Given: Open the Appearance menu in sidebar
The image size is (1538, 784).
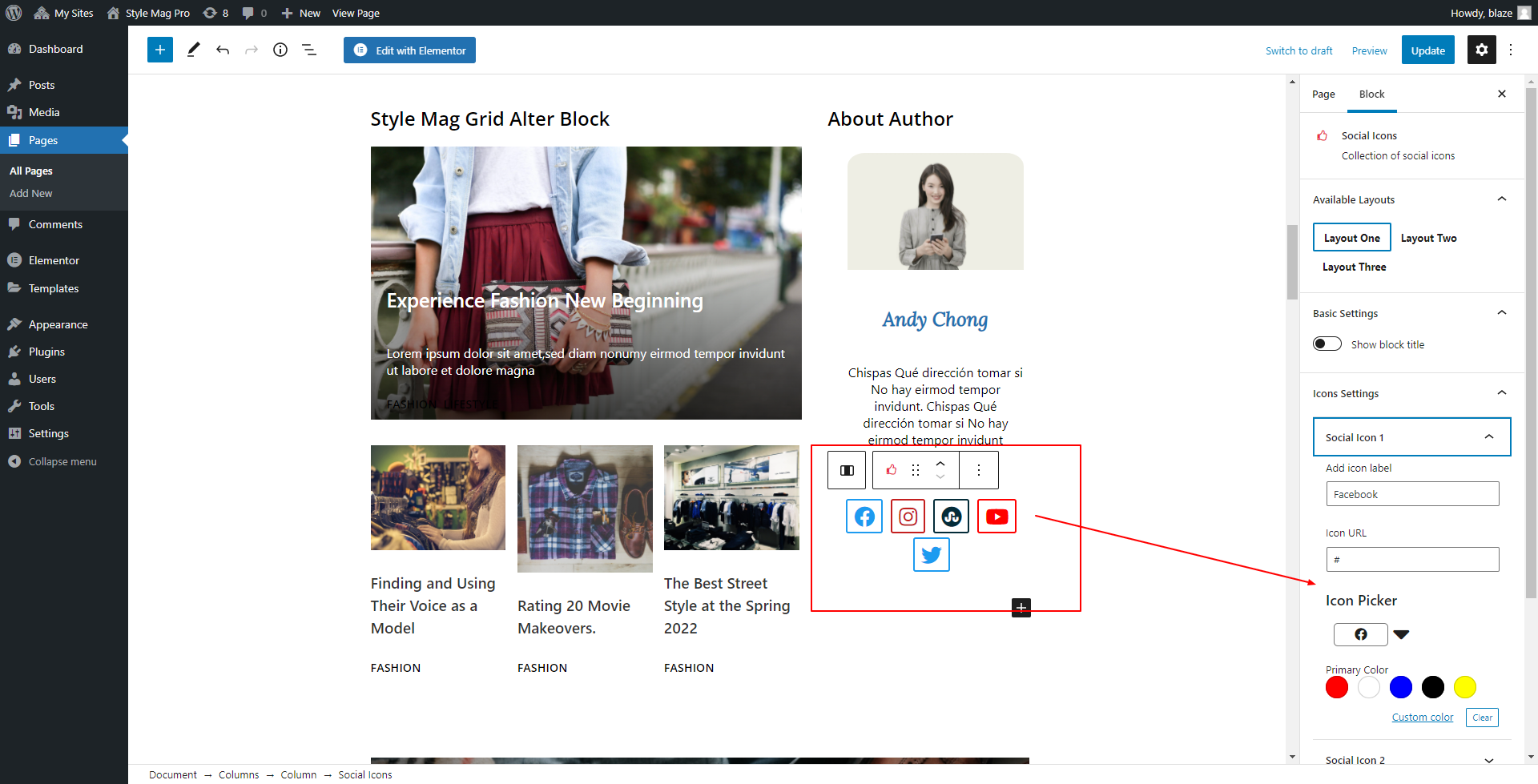Looking at the screenshot, I should tap(58, 324).
